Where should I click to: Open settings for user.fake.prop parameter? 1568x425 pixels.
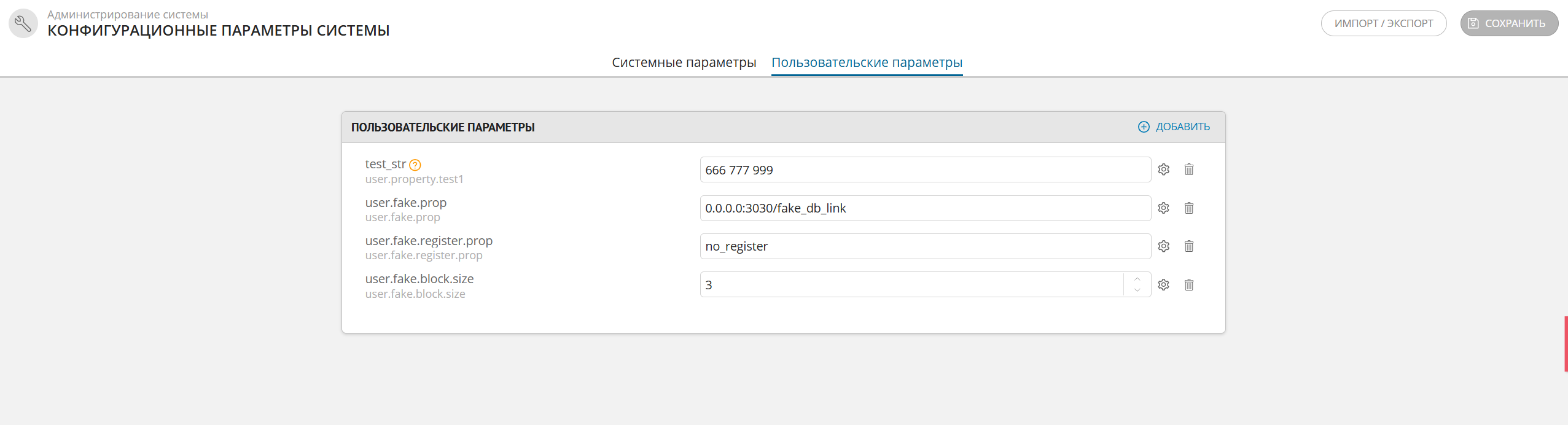click(x=1163, y=208)
